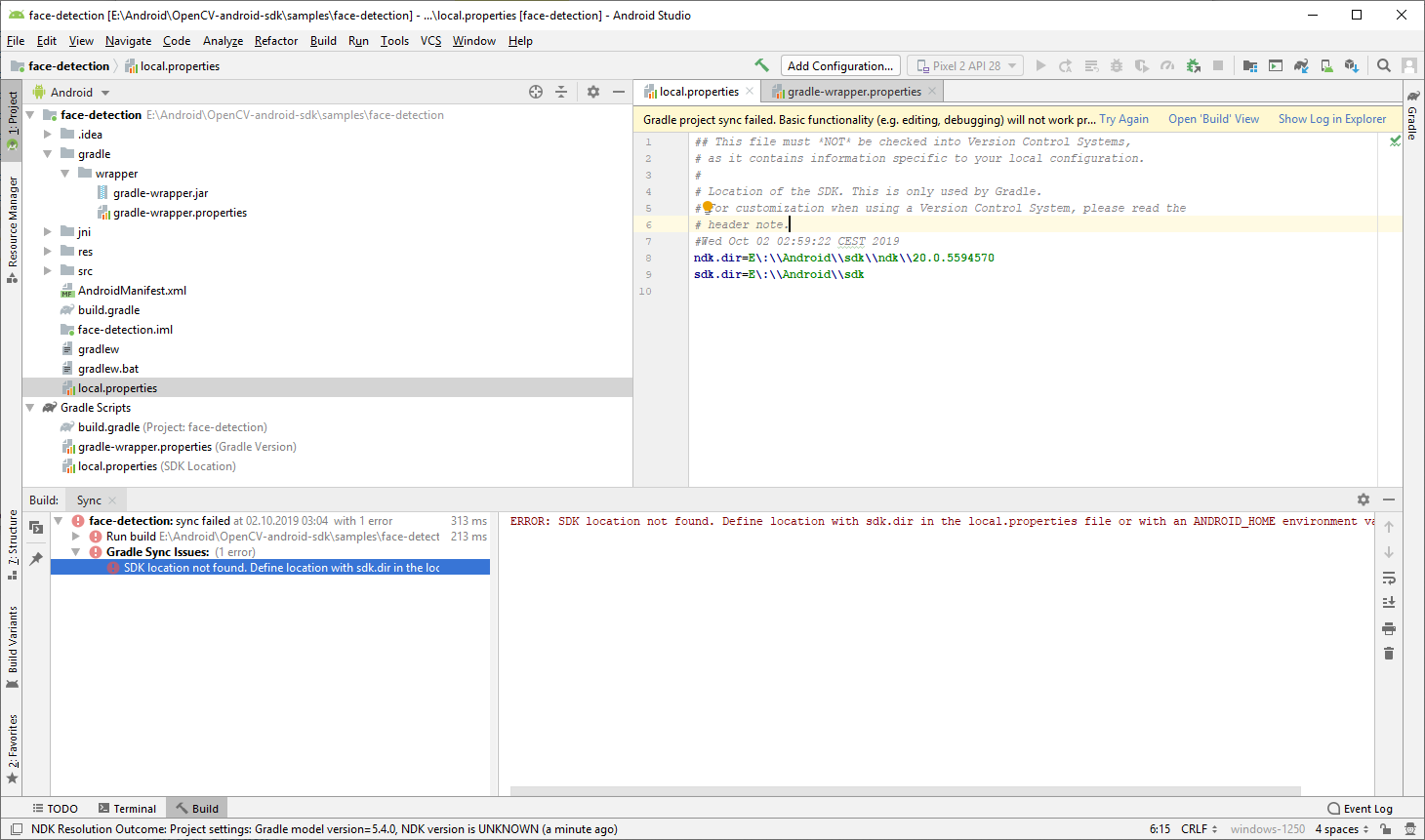Click Clear All trash icon in output
This screenshot has height=840, width=1425.
(x=1389, y=653)
